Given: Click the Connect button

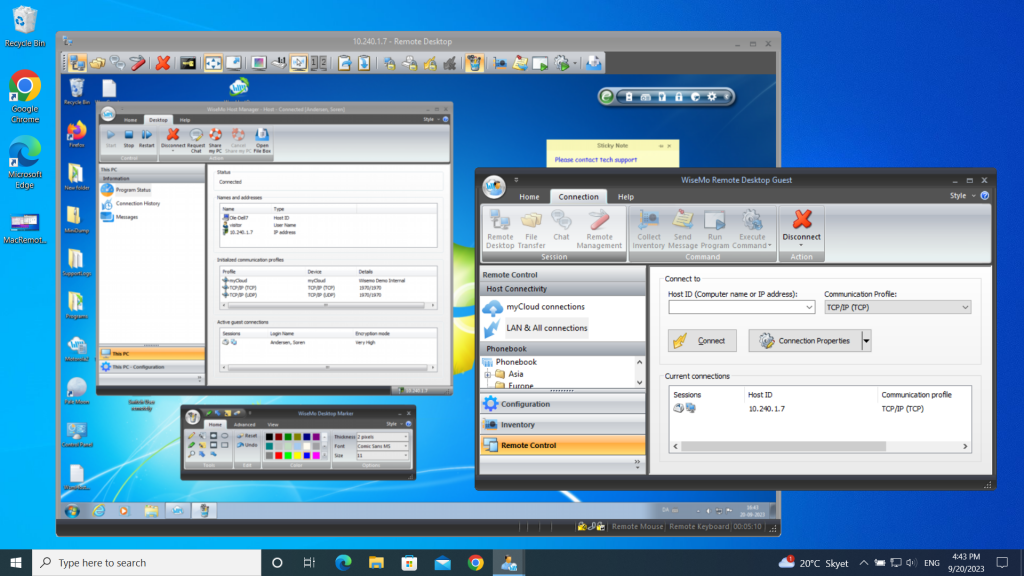Looking at the screenshot, I should coord(702,340).
